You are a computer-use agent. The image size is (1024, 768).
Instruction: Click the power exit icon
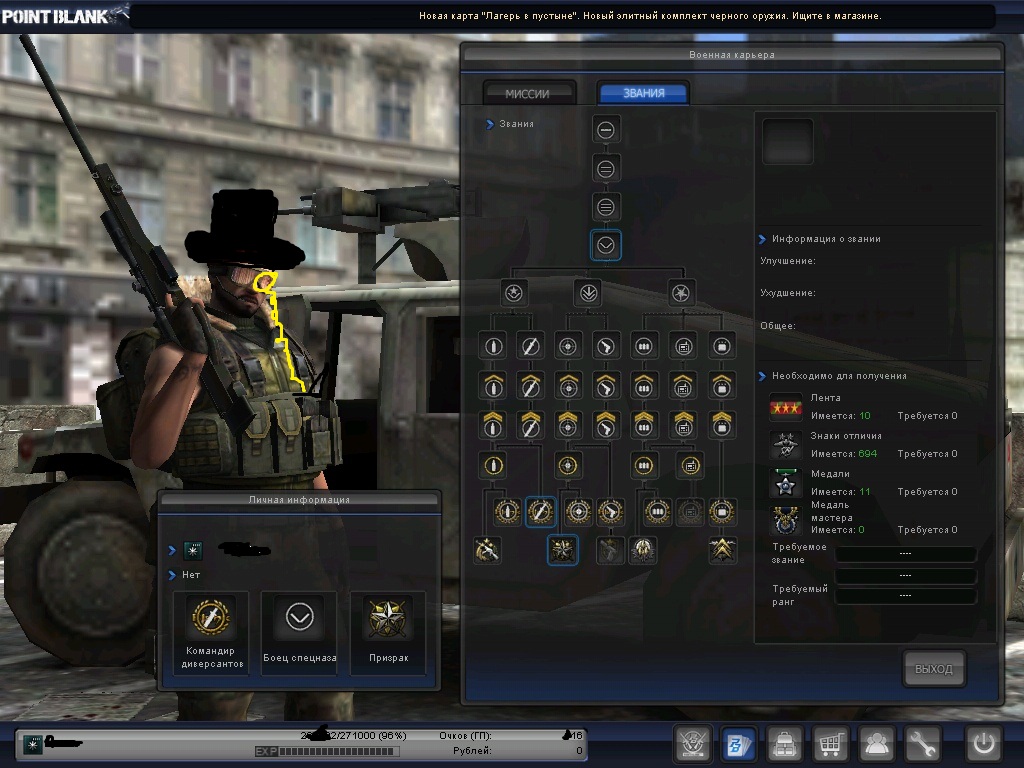pos(984,745)
